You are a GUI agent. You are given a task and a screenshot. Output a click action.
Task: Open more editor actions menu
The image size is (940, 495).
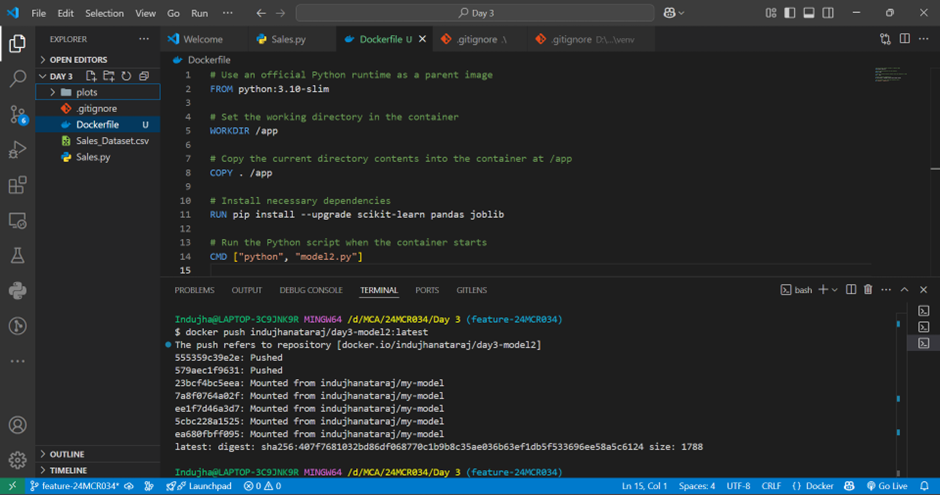(924, 39)
